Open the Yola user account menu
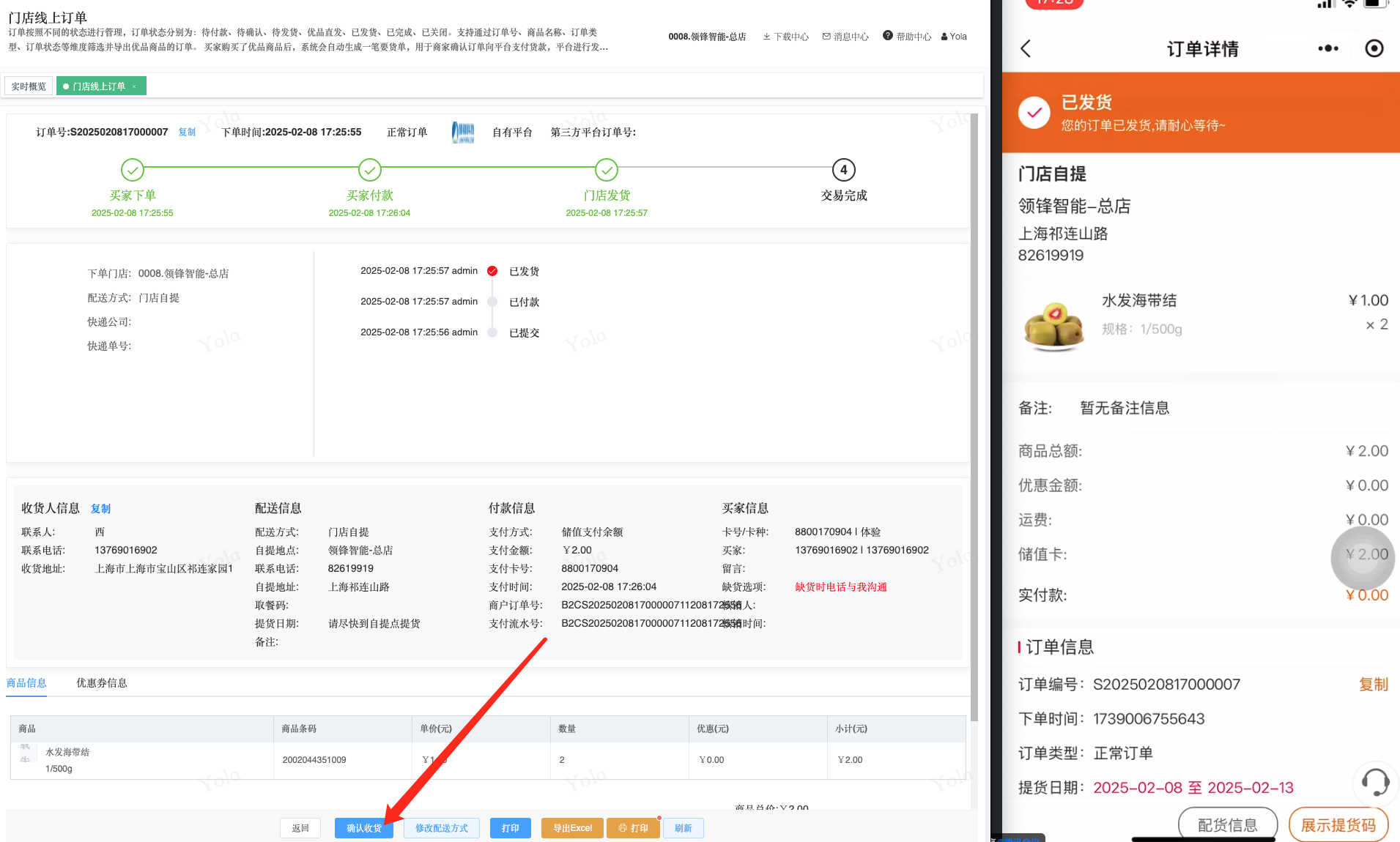1400x842 pixels. [x=954, y=37]
